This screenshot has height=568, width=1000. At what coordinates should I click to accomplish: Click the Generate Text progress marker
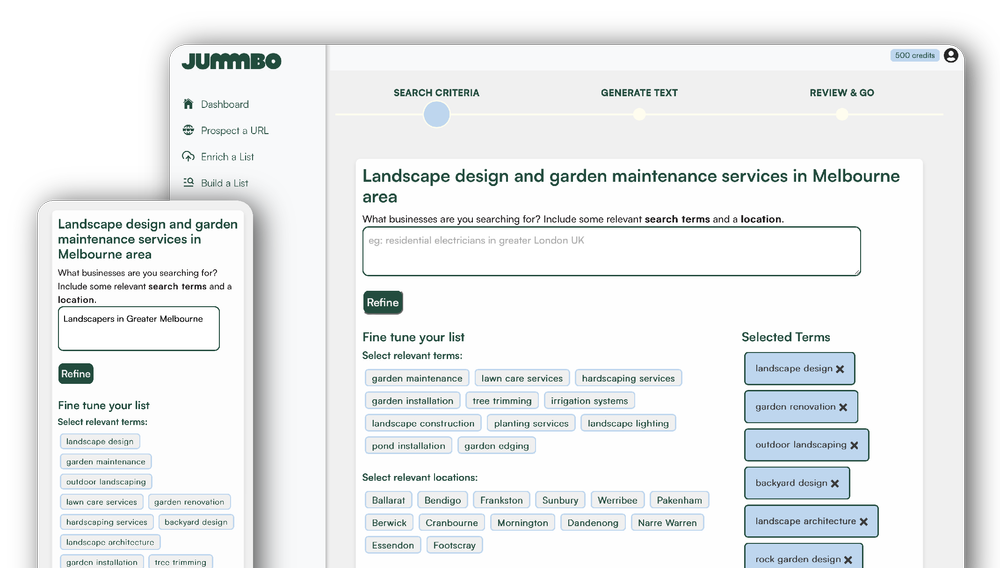tap(639, 115)
